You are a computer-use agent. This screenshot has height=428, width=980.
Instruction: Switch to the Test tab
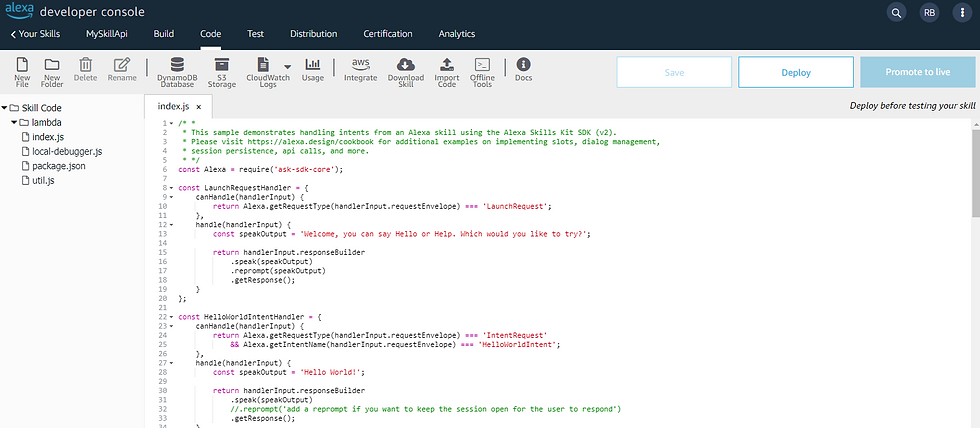point(256,34)
